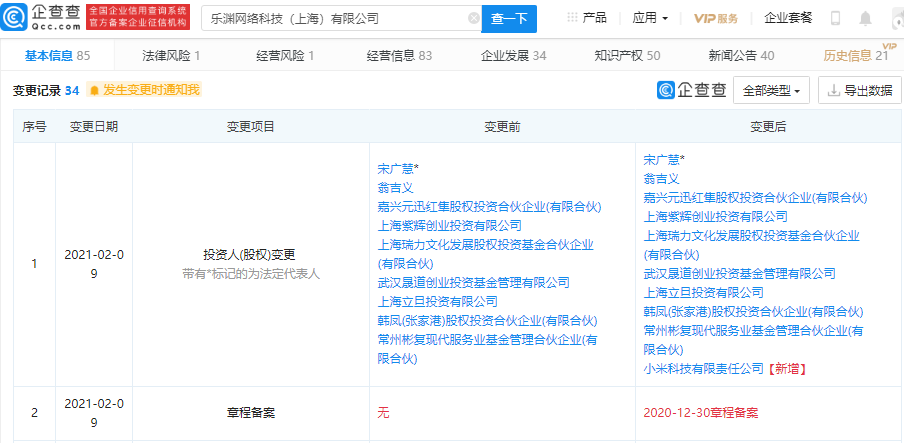Open 上海瑞力文化发展 link in 变更前 column

pos(485,254)
